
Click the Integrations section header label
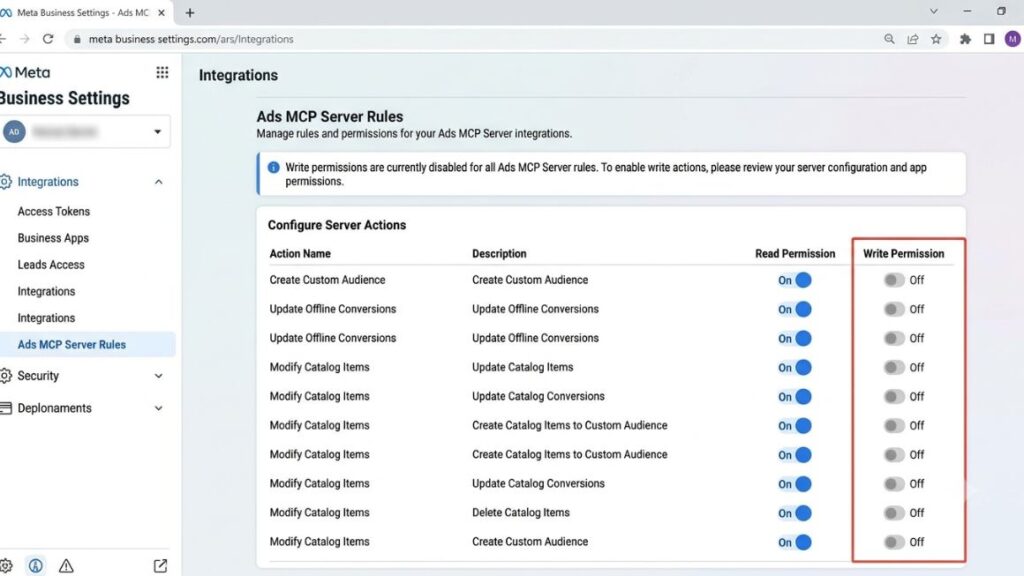(48, 182)
